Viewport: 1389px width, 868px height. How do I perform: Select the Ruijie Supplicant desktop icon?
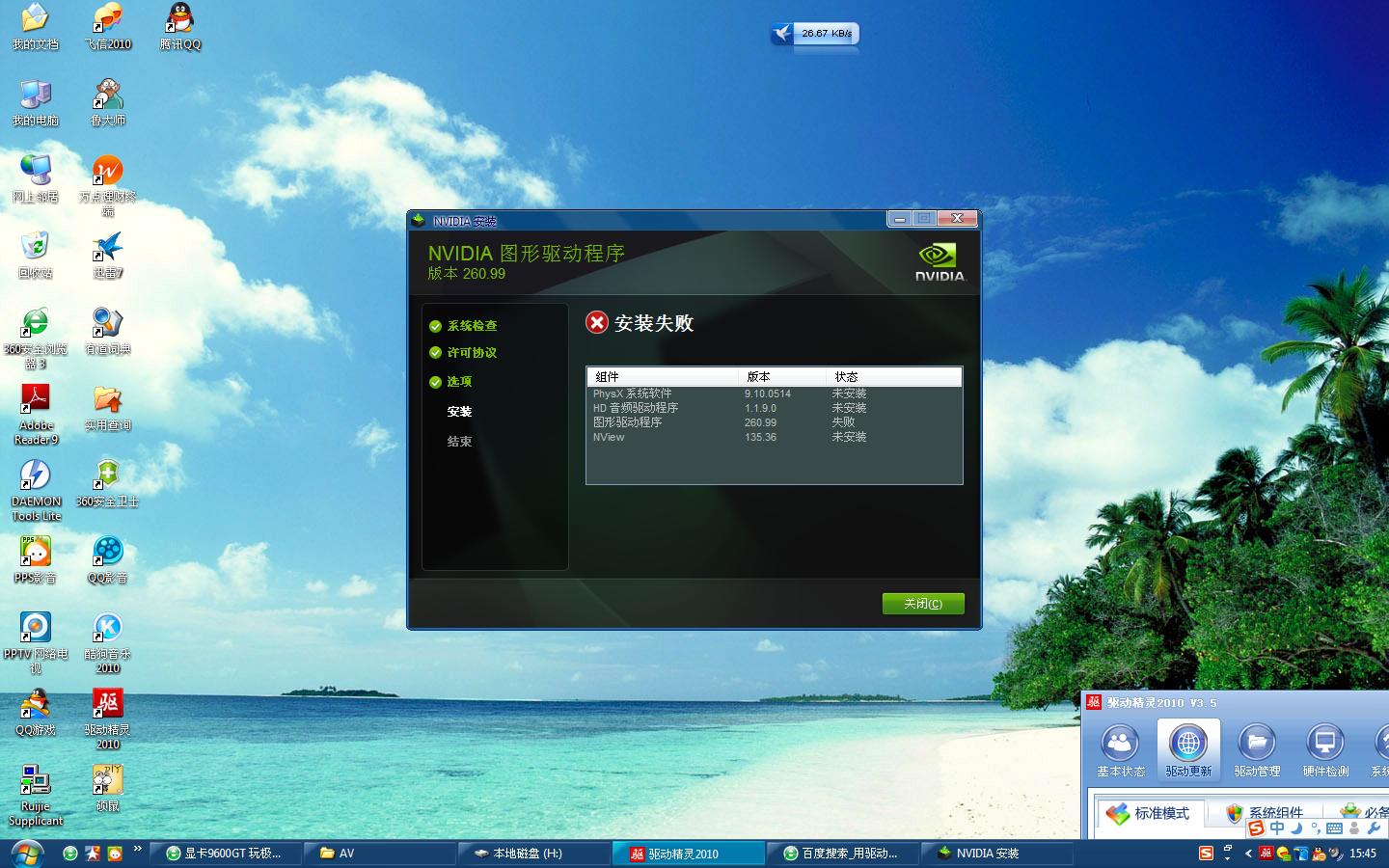[36, 795]
